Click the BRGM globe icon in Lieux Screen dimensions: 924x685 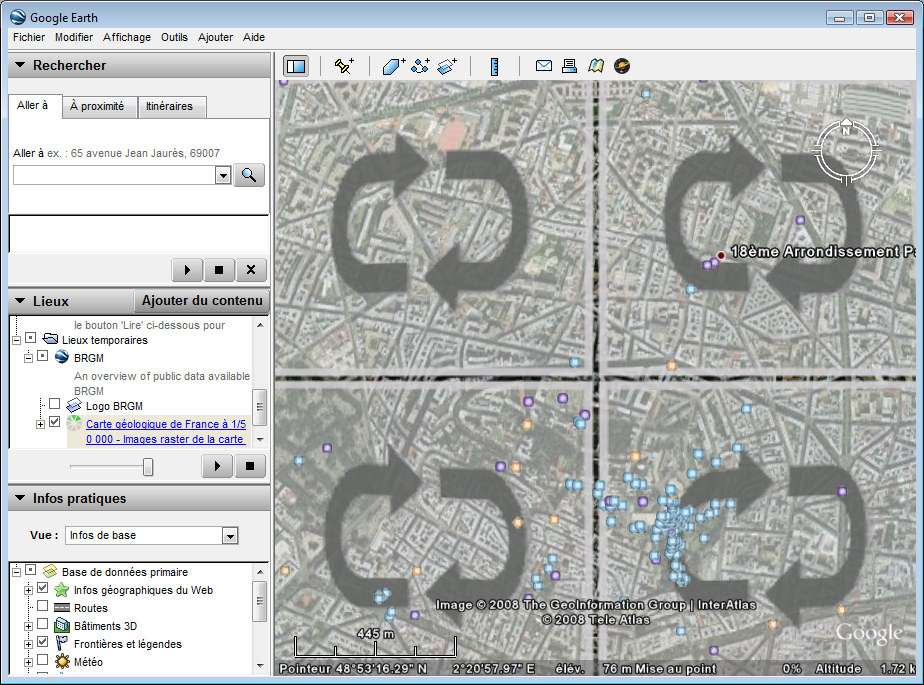point(62,357)
